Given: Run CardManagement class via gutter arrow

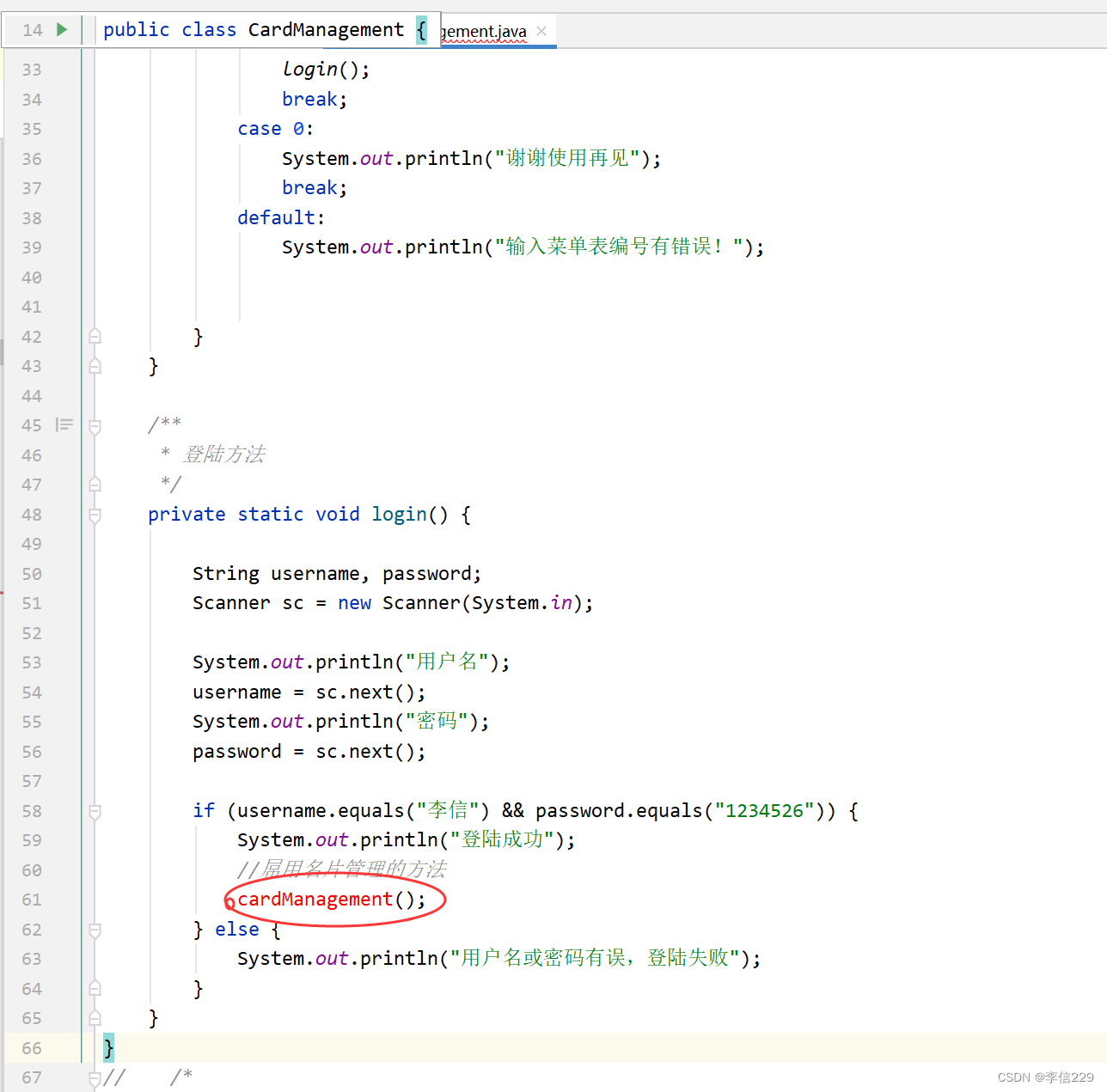Looking at the screenshot, I should 62,29.
